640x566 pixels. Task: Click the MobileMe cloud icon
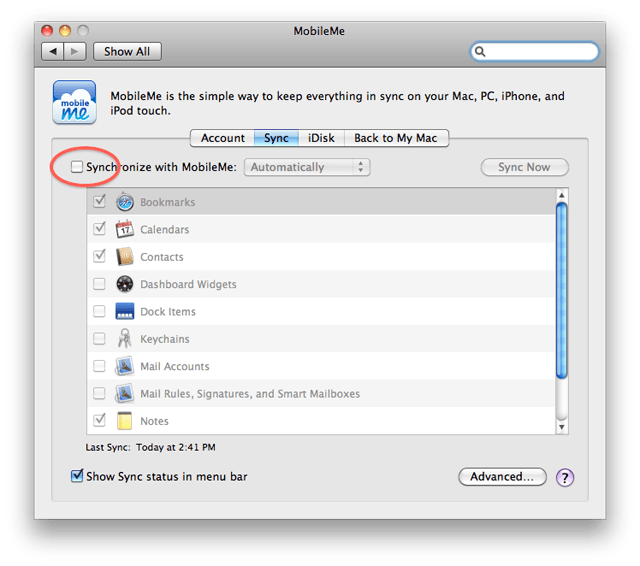point(74,102)
